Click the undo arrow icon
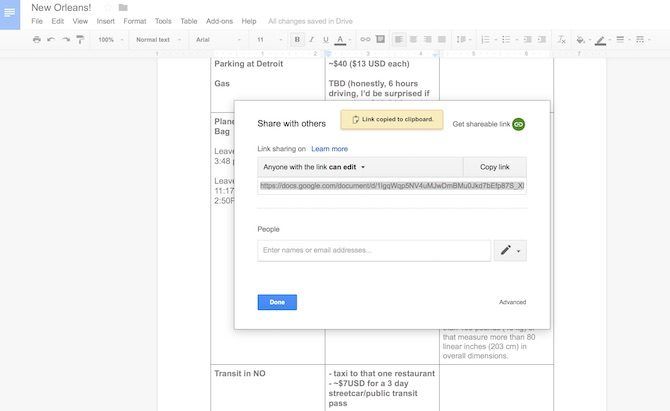 (51, 40)
